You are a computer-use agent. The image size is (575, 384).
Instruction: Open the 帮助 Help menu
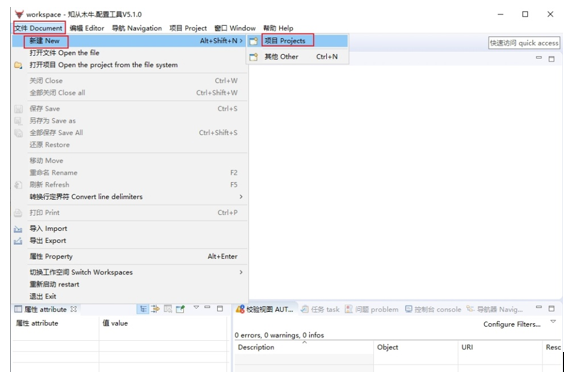278,28
